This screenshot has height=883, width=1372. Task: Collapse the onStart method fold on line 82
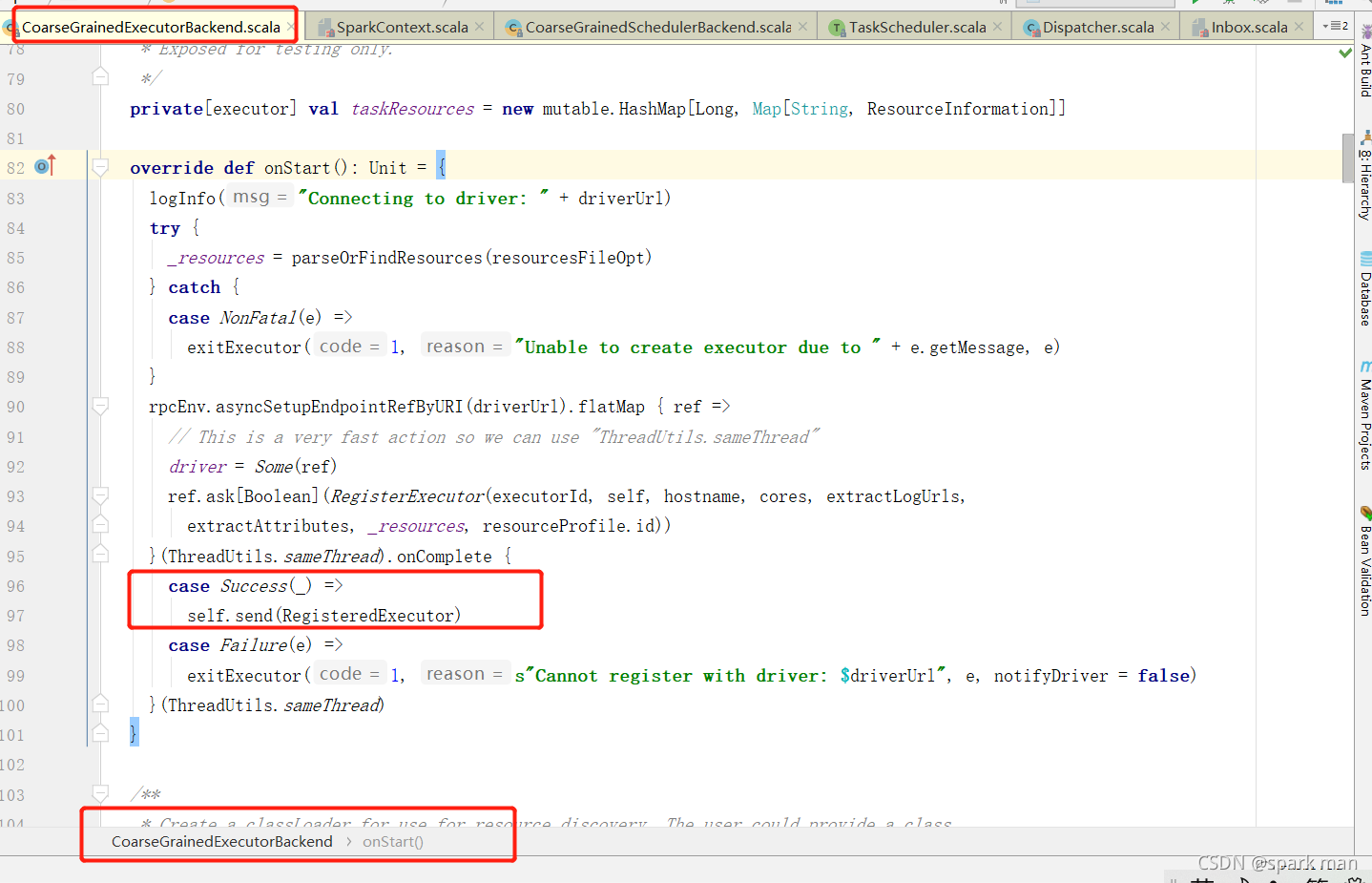100,167
